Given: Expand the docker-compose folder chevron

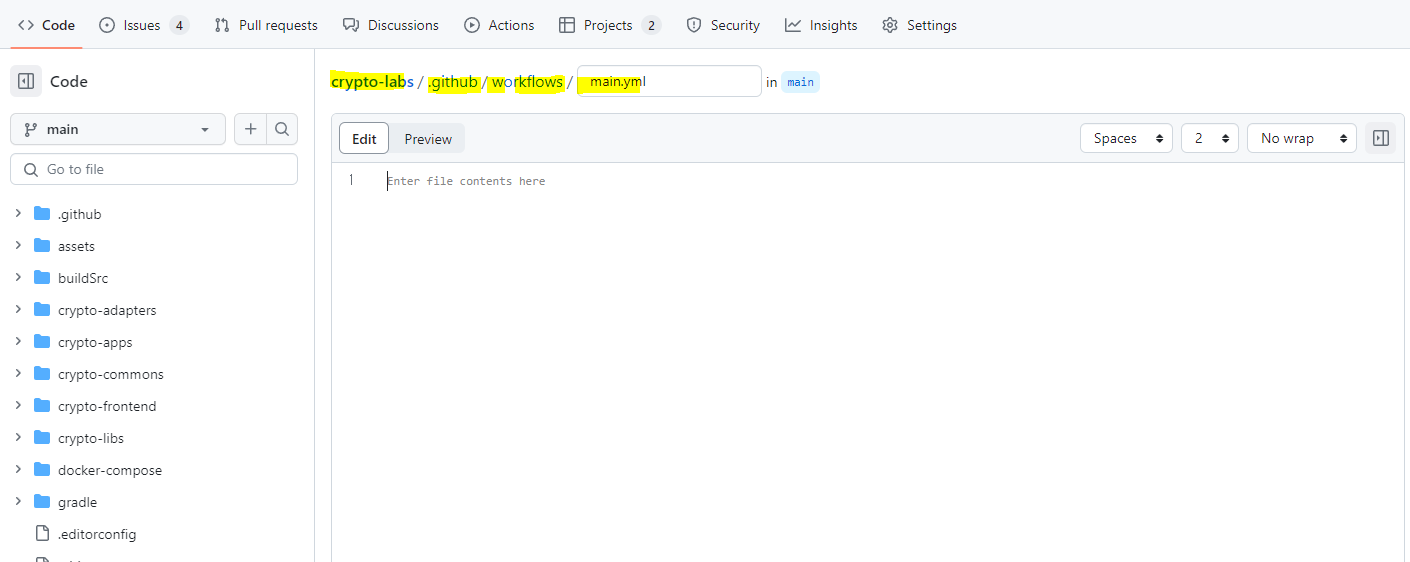Looking at the screenshot, I should coord(18,470).
